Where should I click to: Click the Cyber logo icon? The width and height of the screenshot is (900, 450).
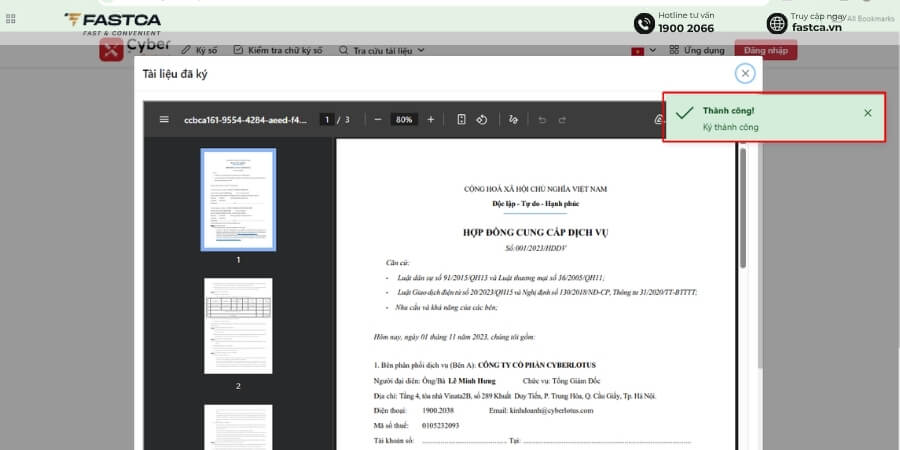(x=111, y=50)
